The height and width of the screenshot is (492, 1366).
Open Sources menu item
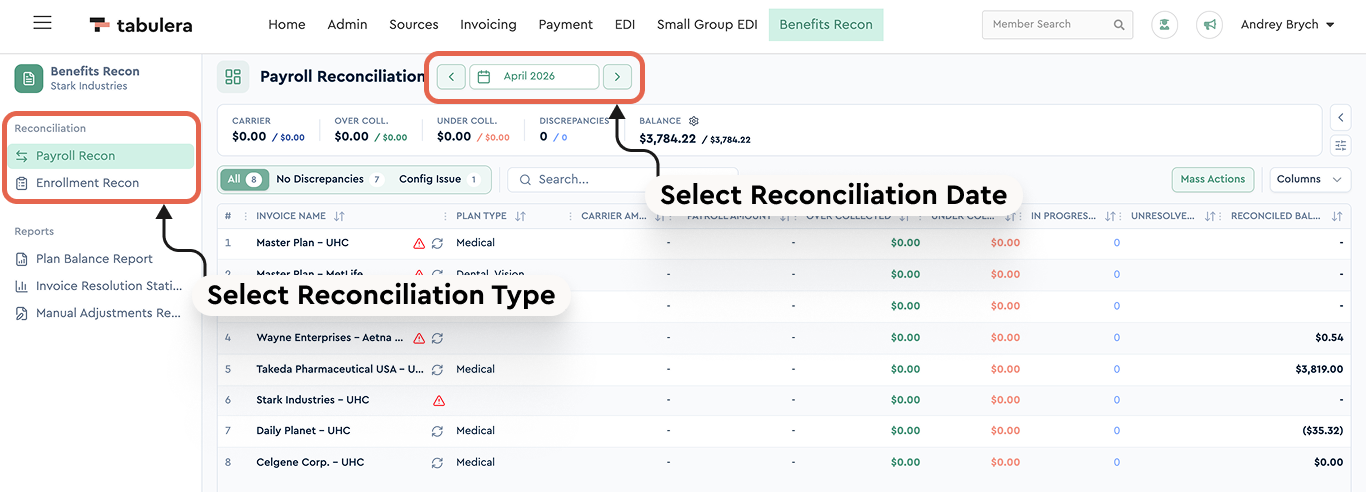pyautogui.click(x=414, y=25)
